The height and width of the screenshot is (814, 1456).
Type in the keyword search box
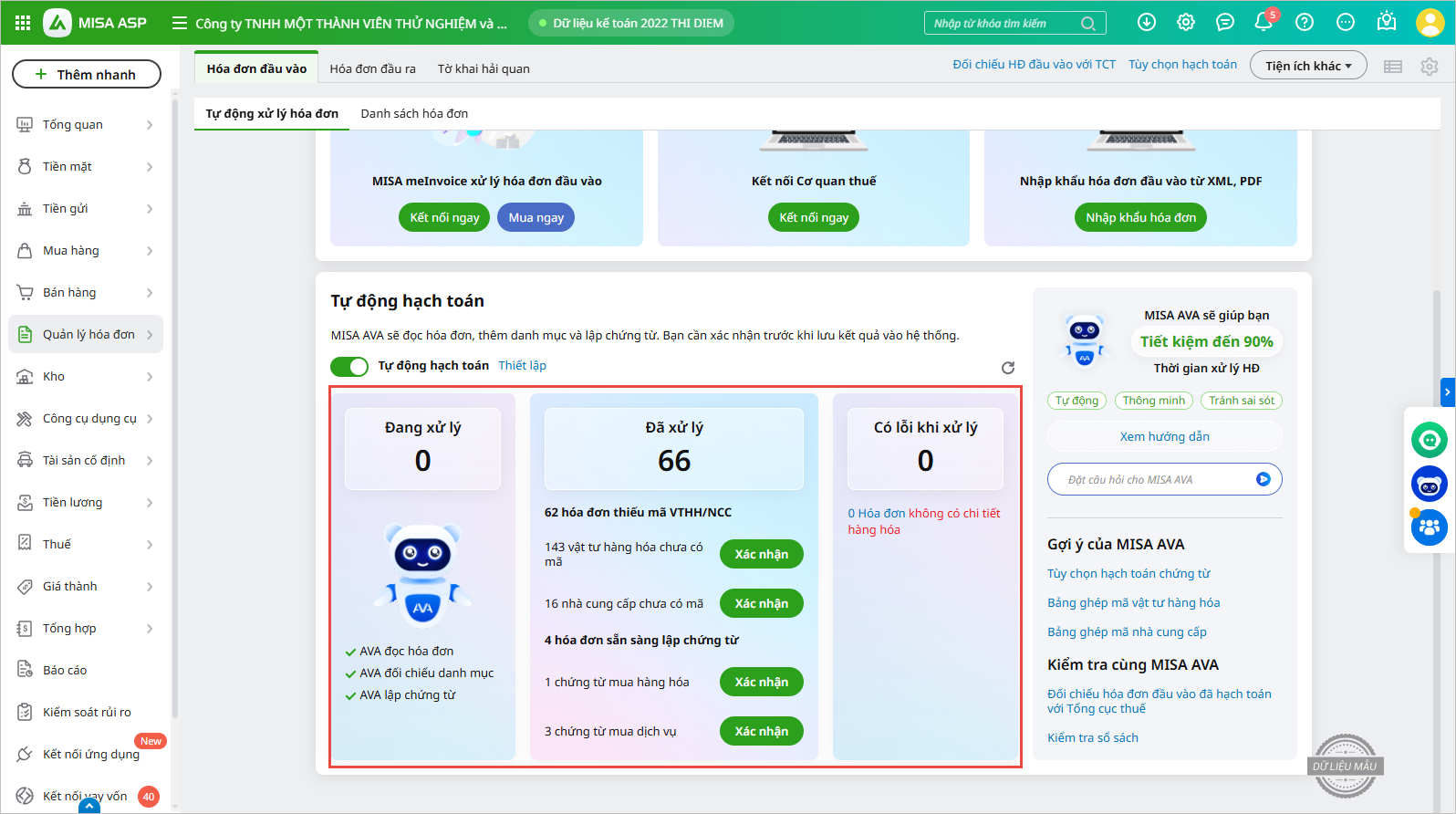point(1004,24)
